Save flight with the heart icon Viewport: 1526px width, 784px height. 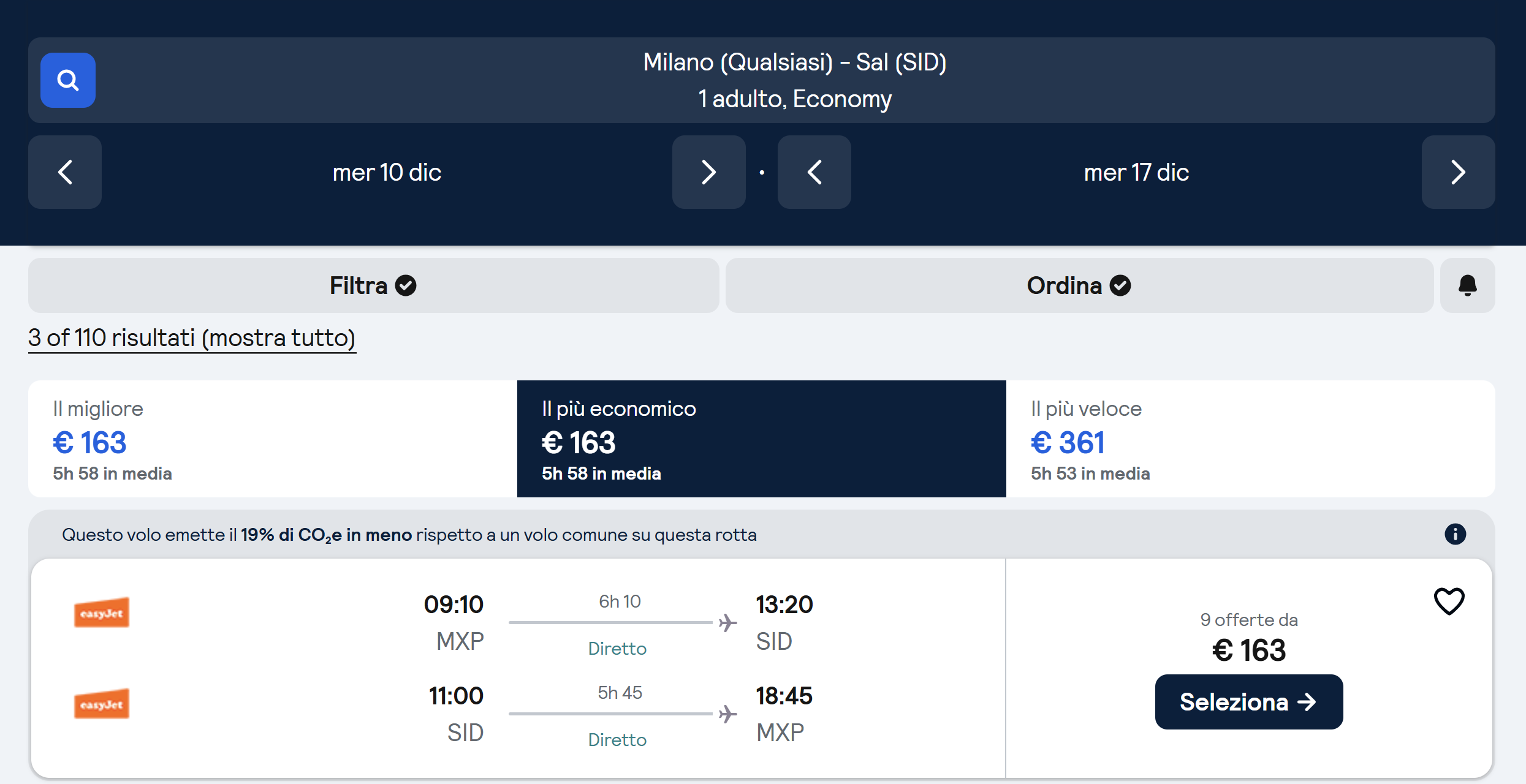pyautogui.click(x=1449, y=601)
